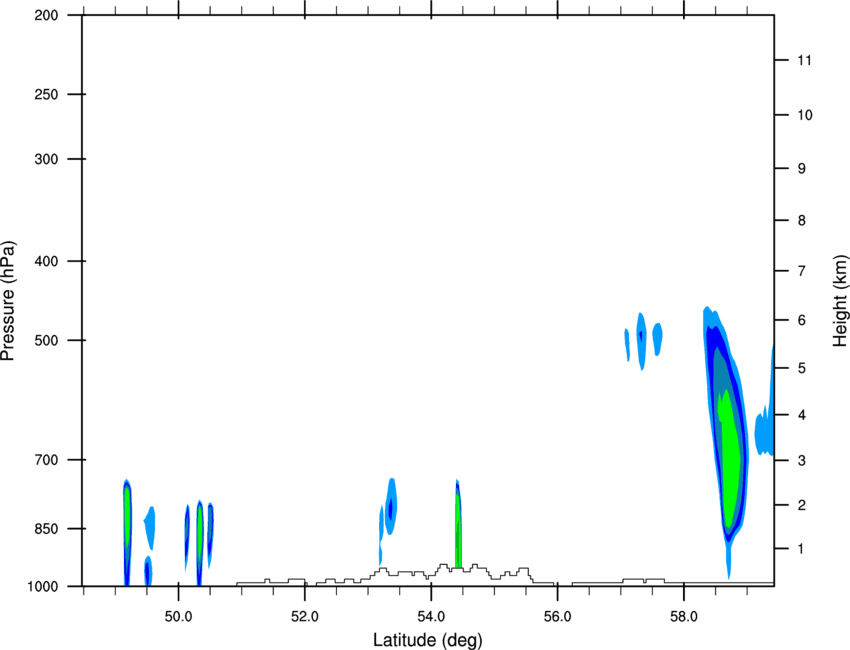Click pressure tick label 400
This screenshot has height=650, width=850.
click(x=46, y=261)
